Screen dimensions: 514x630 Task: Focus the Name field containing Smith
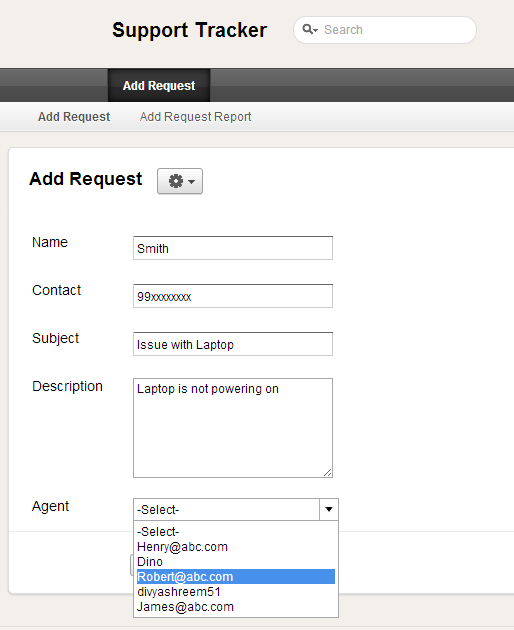coord(233,248)
